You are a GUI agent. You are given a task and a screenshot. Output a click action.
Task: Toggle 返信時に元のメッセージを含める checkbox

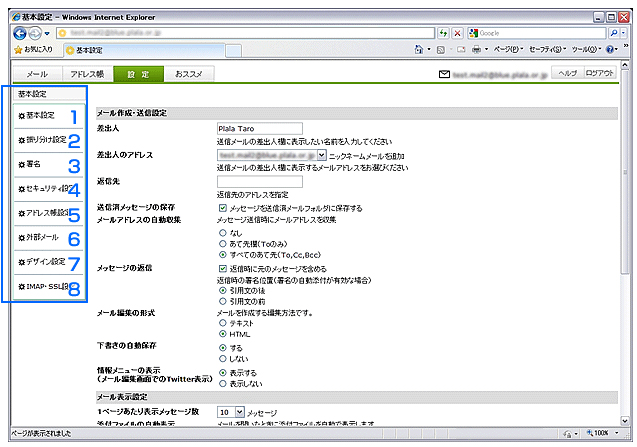[222, 269]
